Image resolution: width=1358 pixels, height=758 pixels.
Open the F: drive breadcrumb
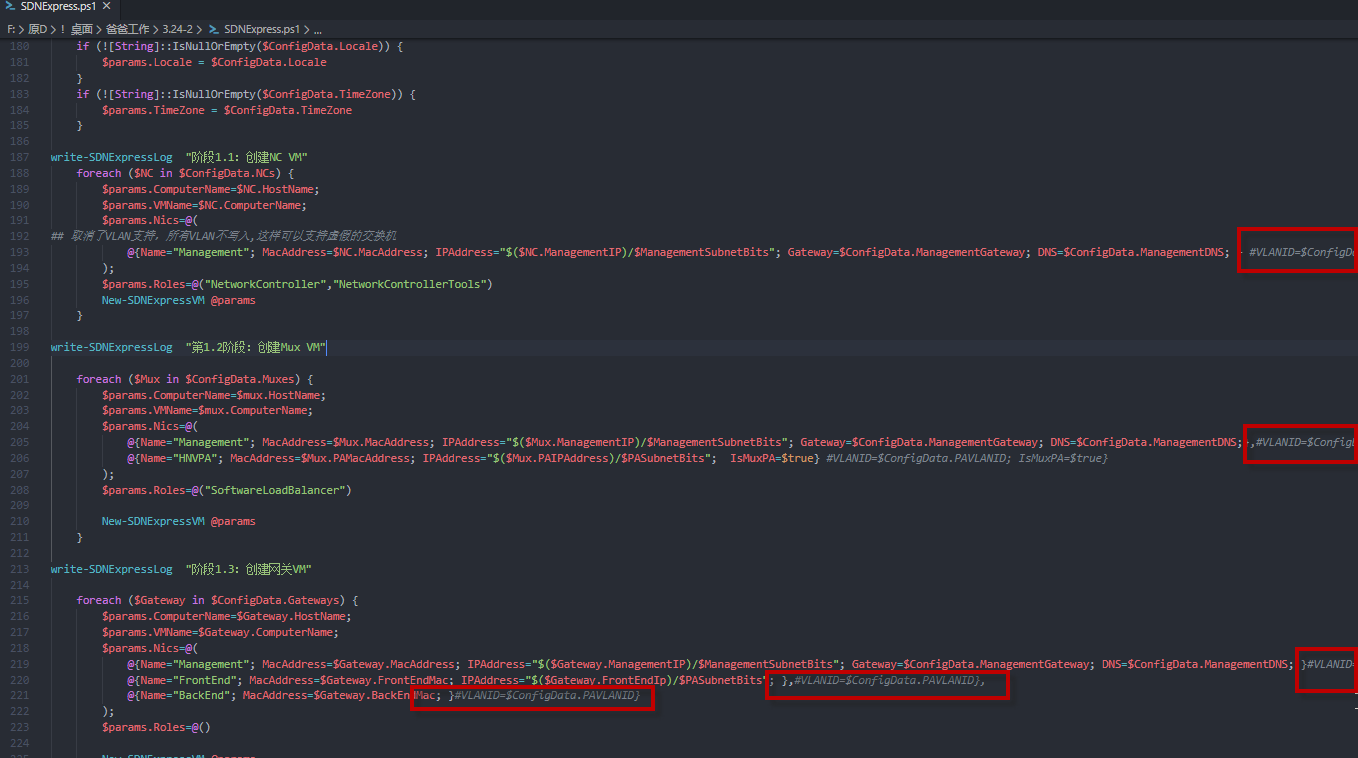(x=11, y=29)
